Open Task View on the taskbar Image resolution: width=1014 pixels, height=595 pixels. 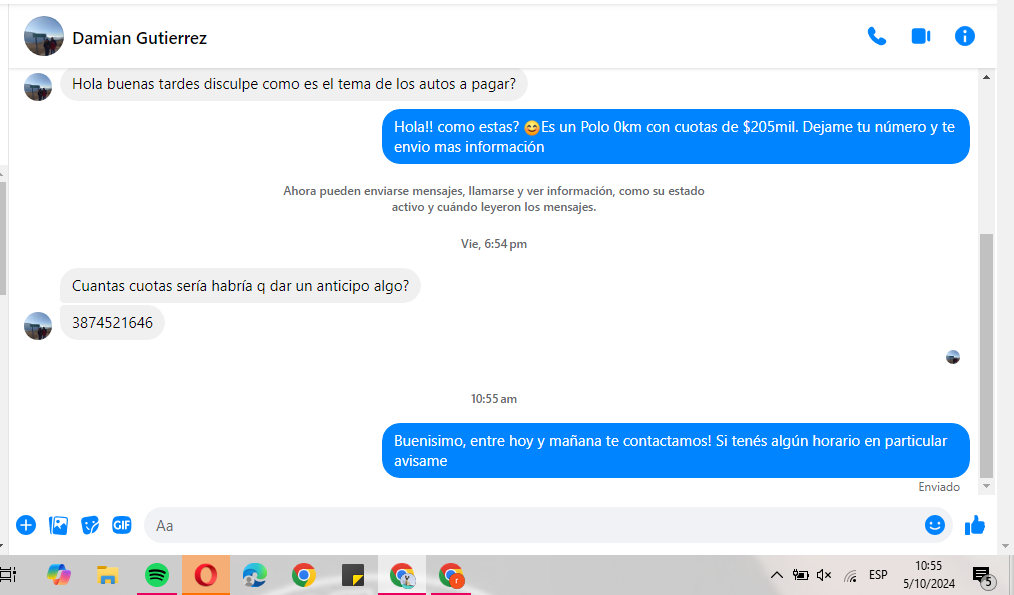[8, 575]
